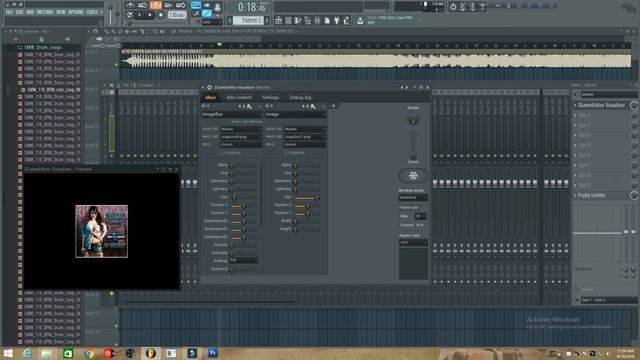640x360 pixels.
Task: Open the FILE menu
Action: pyautogui.click(x=9, y=12)
